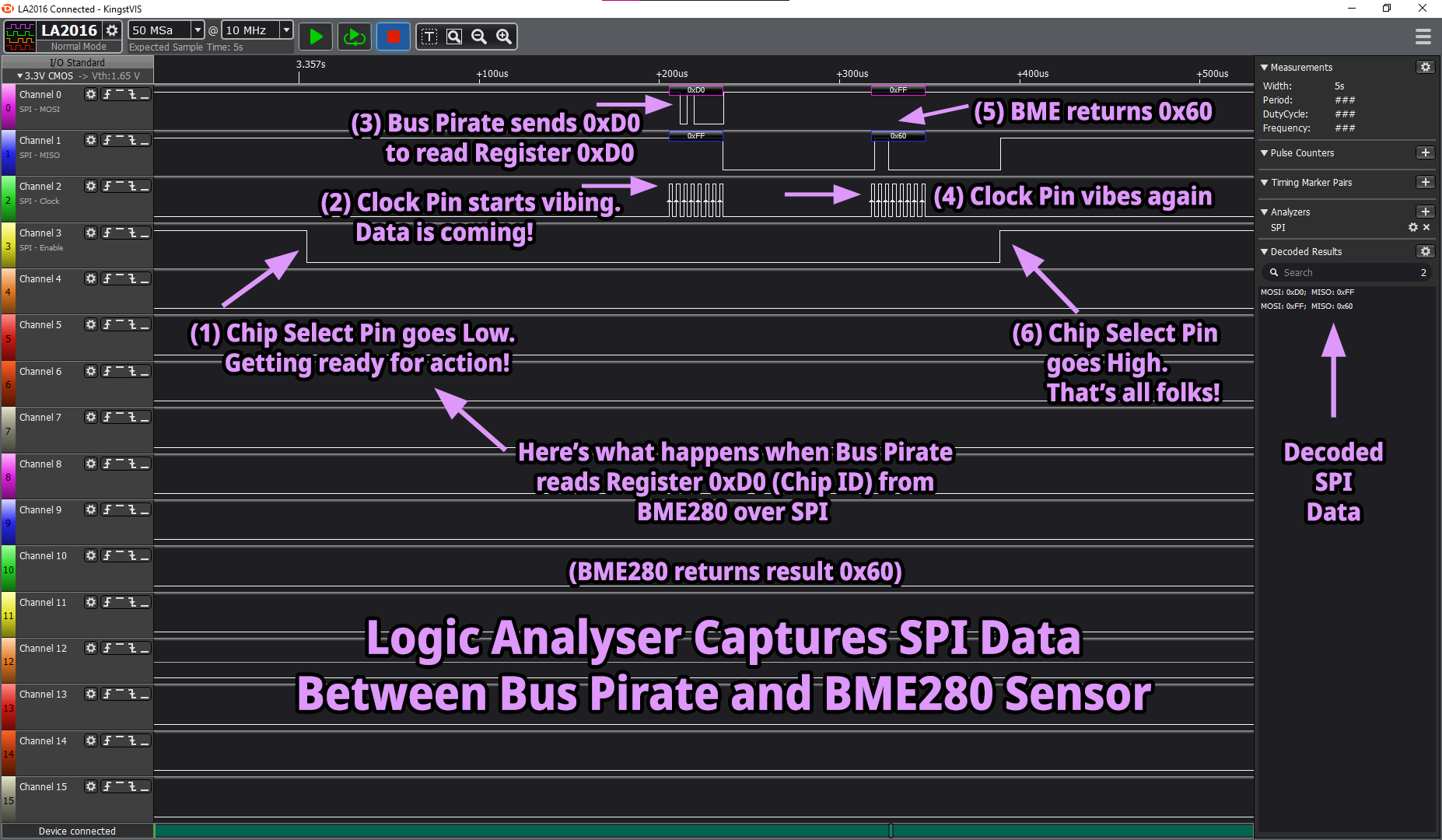Select decoded result MOSI: 0xFF; MISO: 0x60
Screen dimensions: 1442x840
click(1307, 306)
